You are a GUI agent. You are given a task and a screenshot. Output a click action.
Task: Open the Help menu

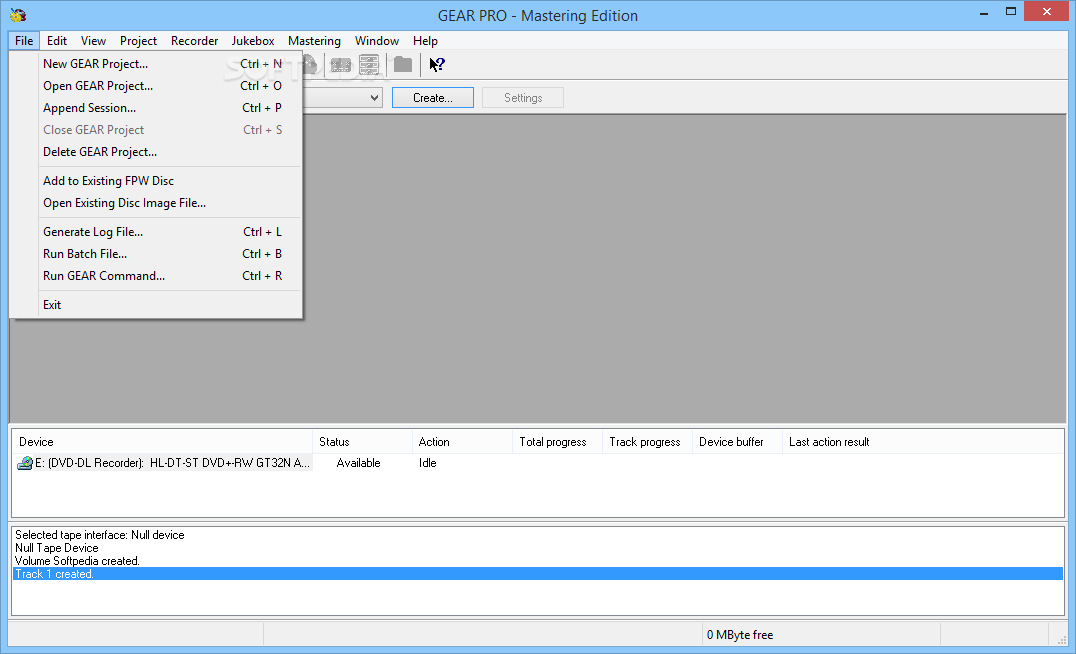point(425,40)
